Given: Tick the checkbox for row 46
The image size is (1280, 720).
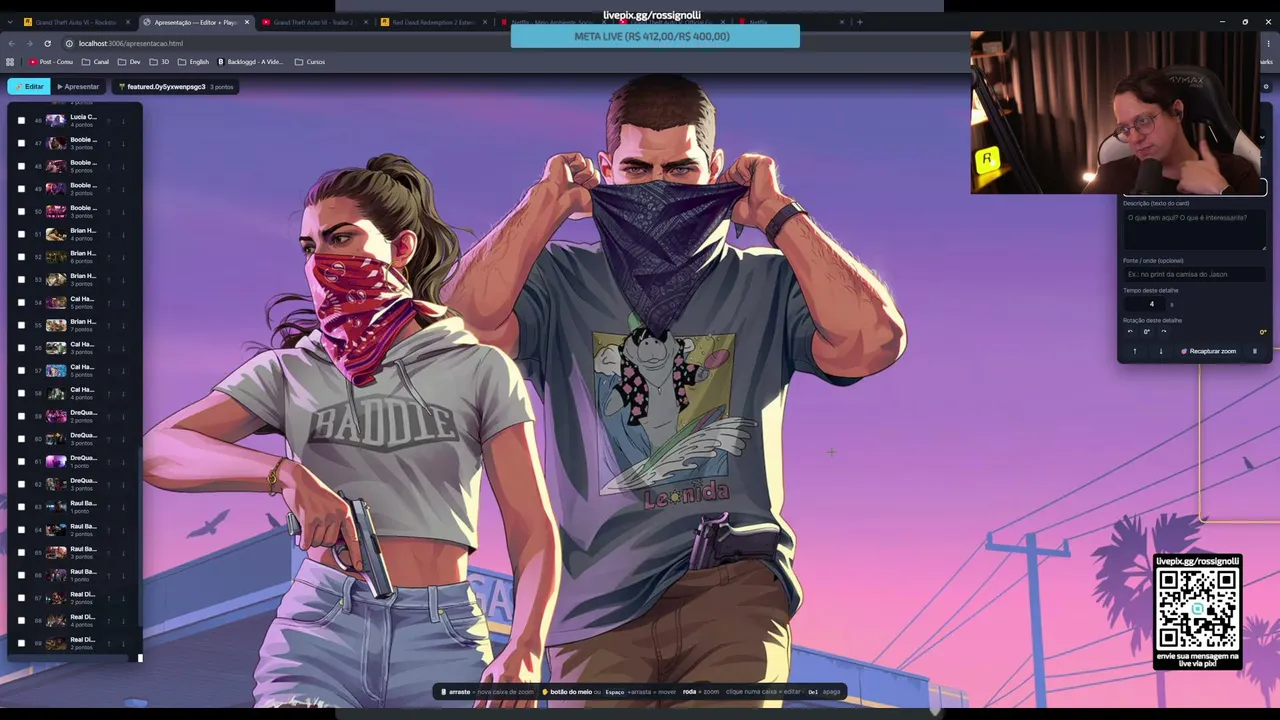Looking at the screenshot, I should [x=21, y=120].
